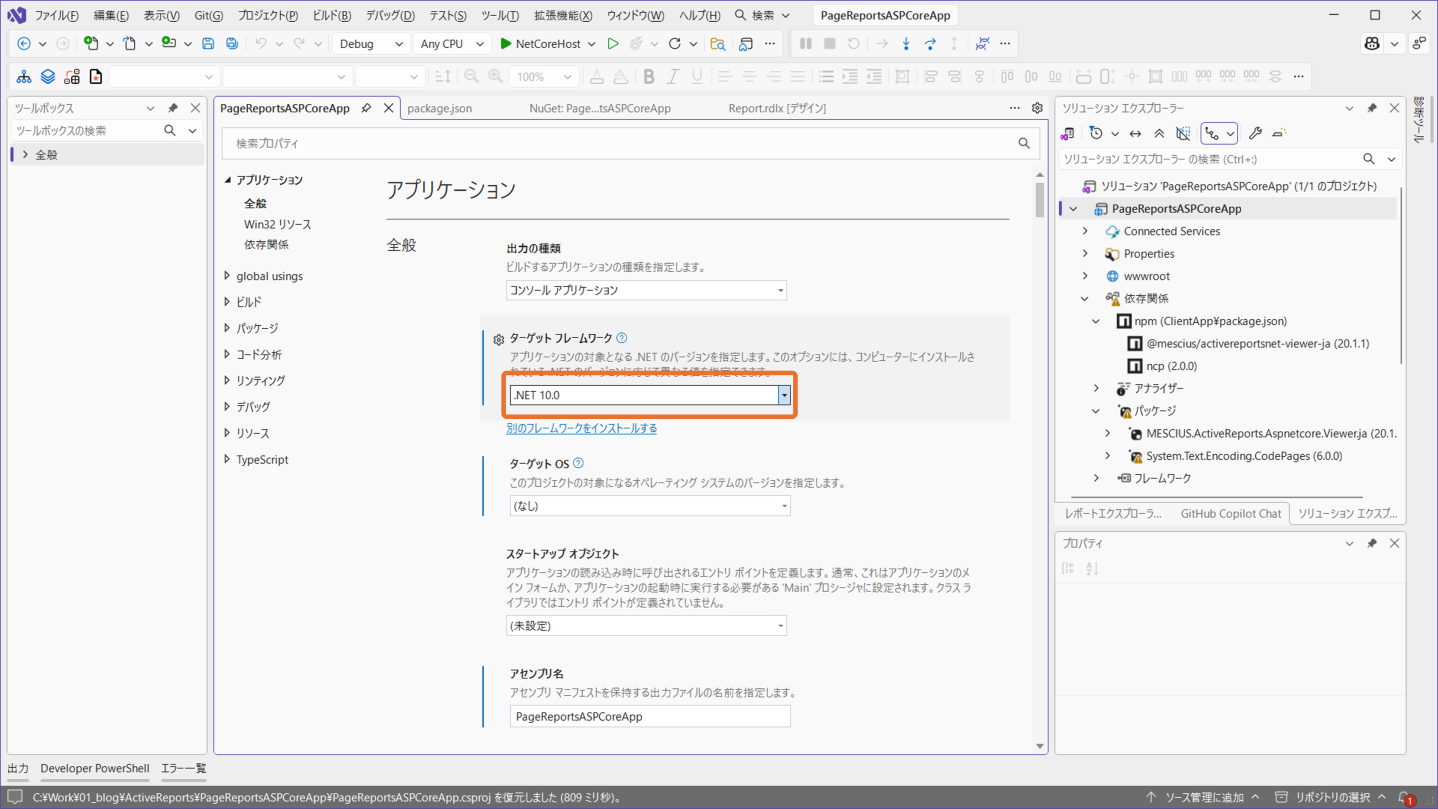
Task: Expand the Connected Services node
Action: (1085, 231)
